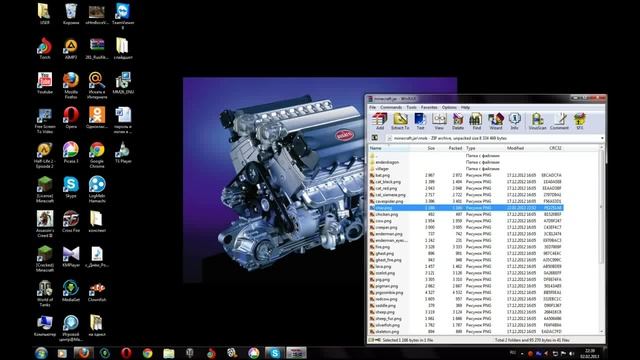Open the Favorites menu in WinRAR
The width and height of the screenshot is (640, 360).
pyautogui.click(x=429, y=107)
